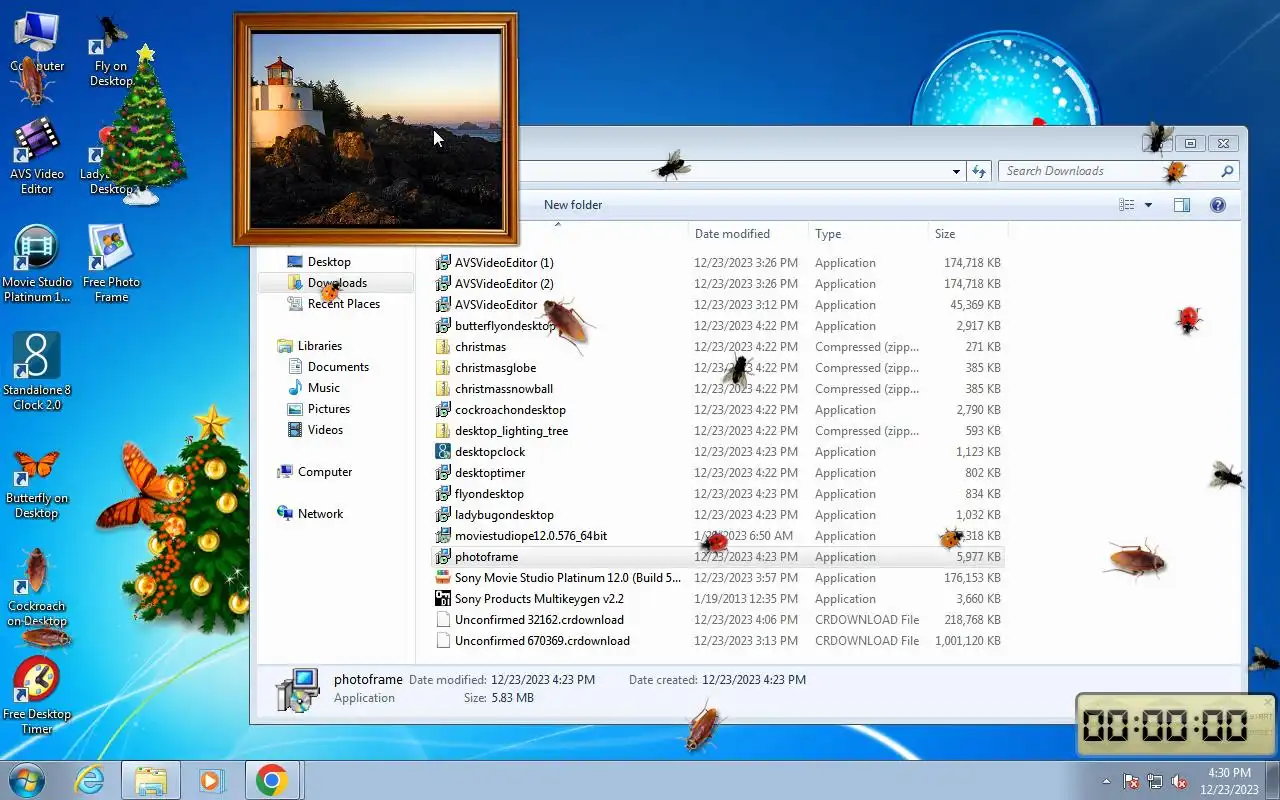The image size is (1280, 800).
Task: Open Butterfly on Desktop shortcut
Action: click(37, 484)
